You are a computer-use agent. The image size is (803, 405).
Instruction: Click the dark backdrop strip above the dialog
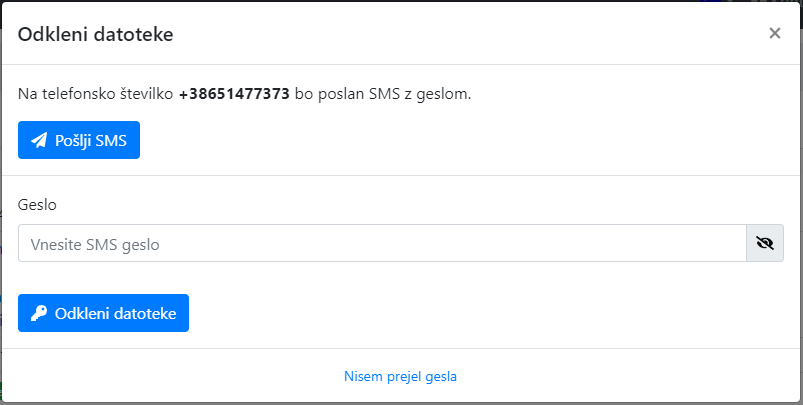point(400,1)
